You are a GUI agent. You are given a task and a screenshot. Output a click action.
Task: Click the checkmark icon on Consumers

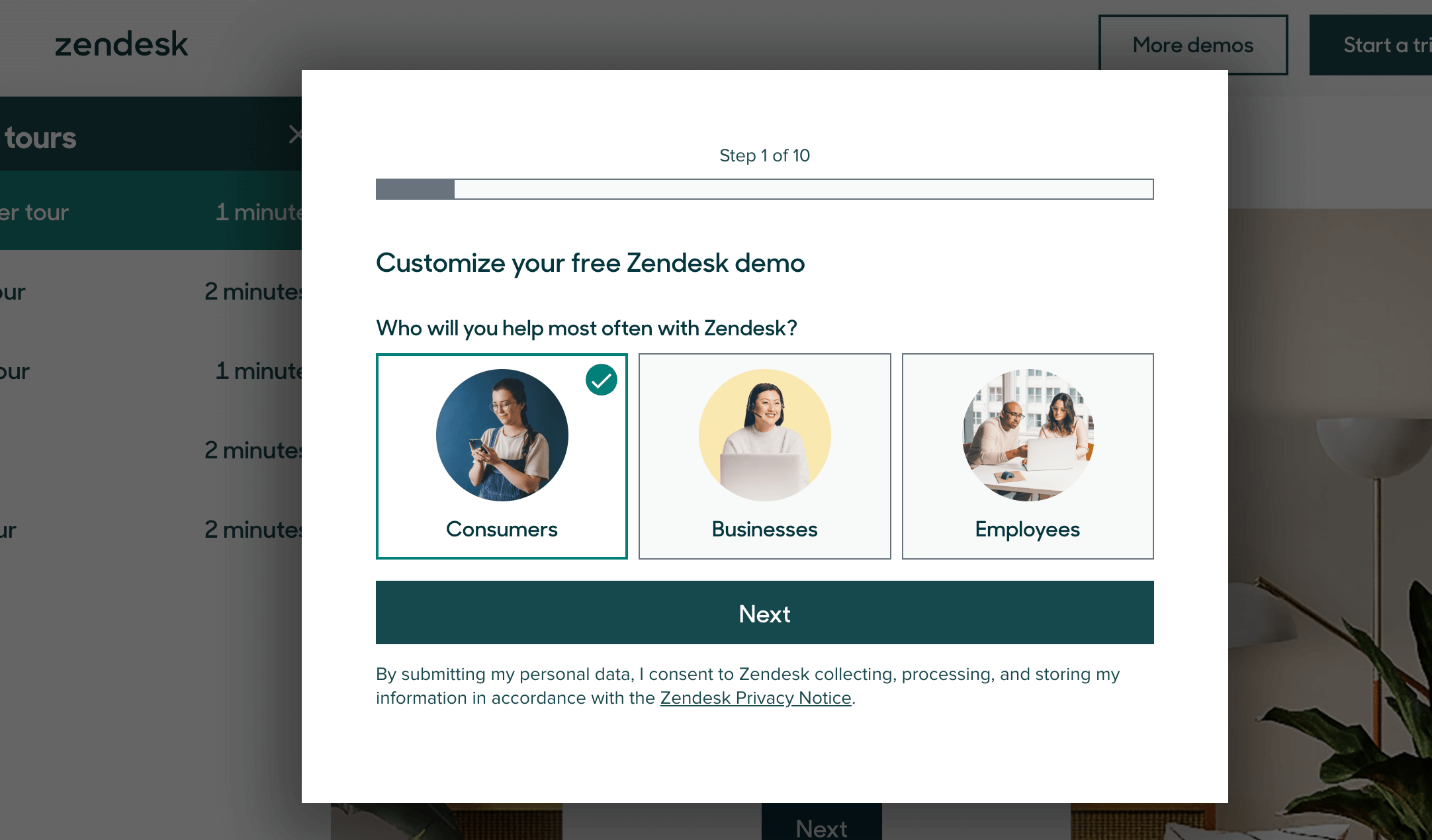point(600,379)
